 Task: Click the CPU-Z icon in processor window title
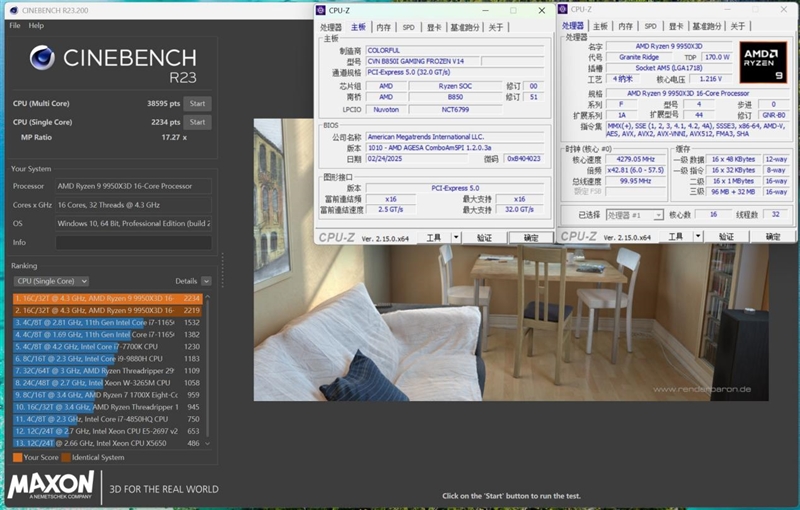[563, 9]
